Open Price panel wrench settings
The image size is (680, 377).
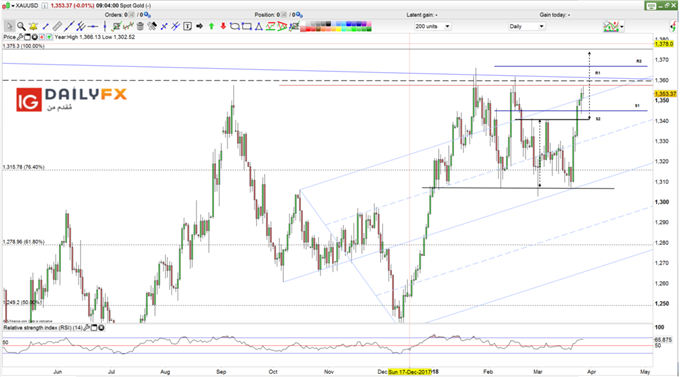click(20, 37)
